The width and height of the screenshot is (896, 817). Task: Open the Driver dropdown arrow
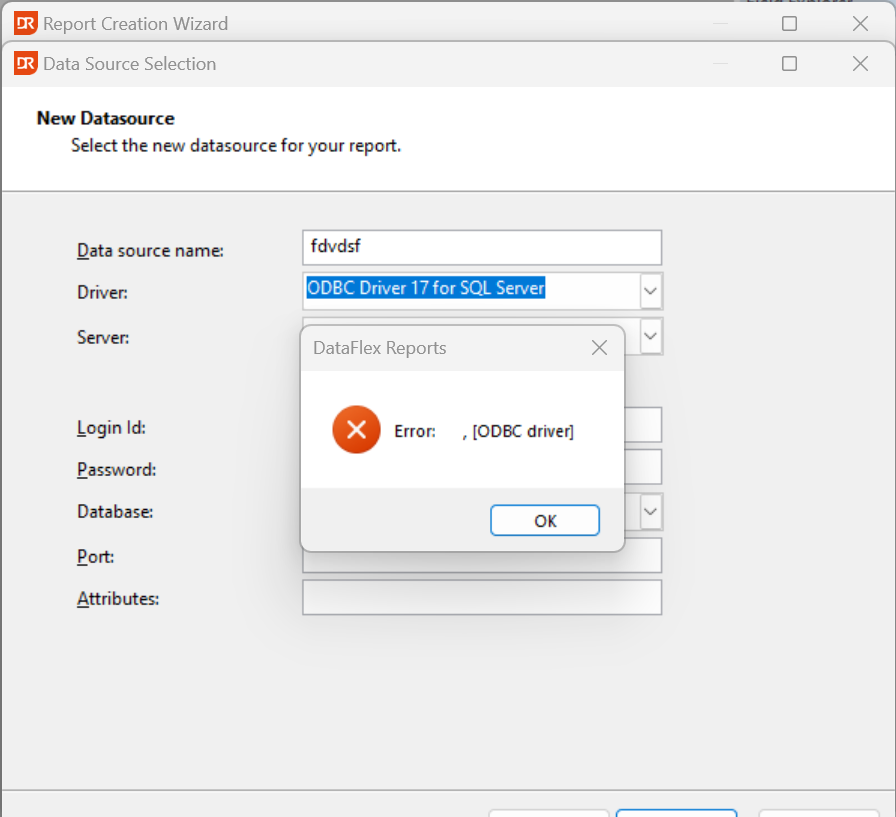pos(650,291)
